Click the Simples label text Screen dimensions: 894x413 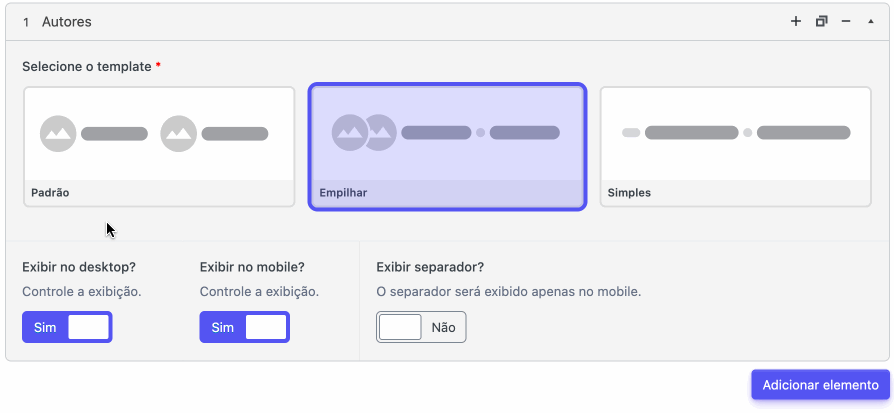629,193
